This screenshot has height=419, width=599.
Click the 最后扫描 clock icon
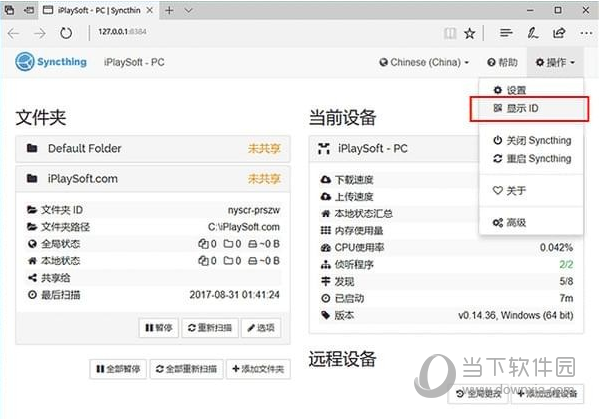(32, 295)
